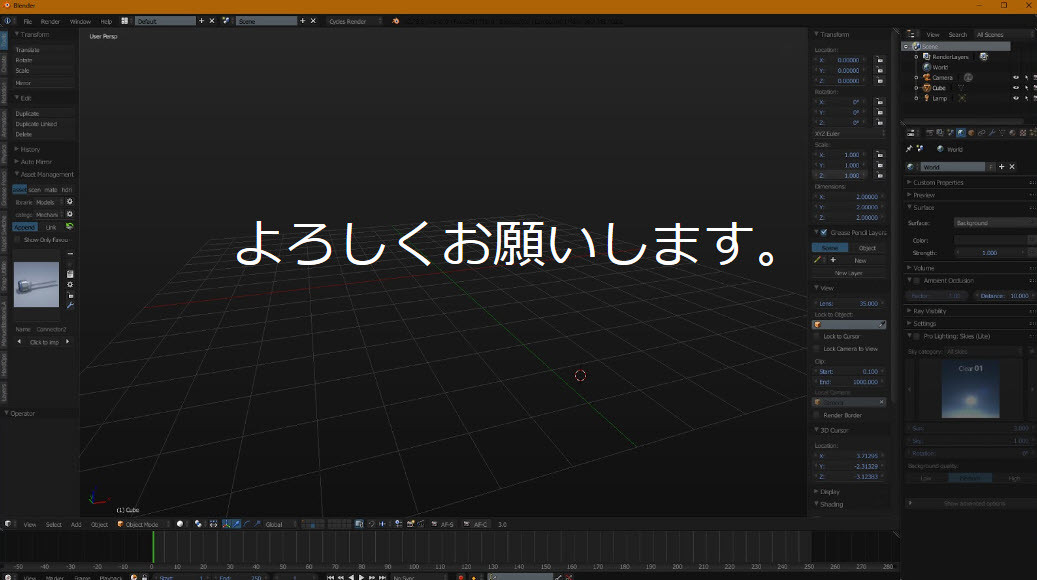
Task: Click the grease pencil draw icon
Action: coord(817,260)
